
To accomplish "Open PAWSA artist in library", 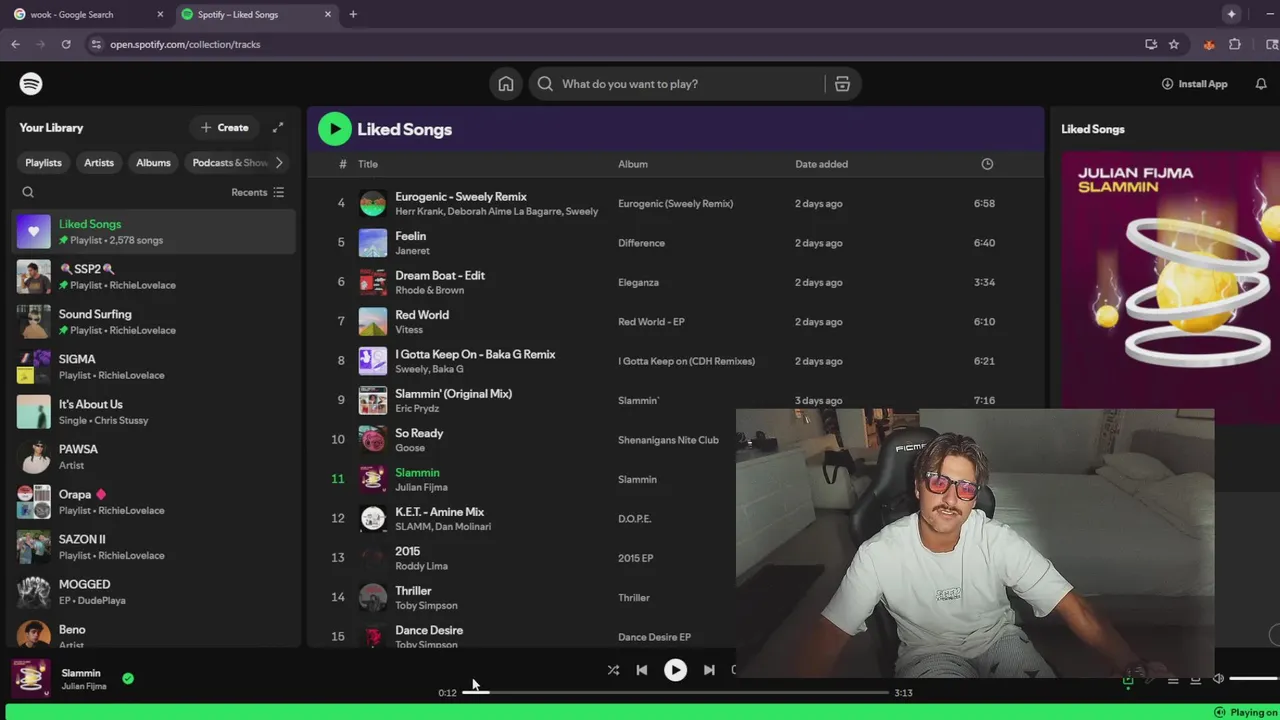I will 155,457.
